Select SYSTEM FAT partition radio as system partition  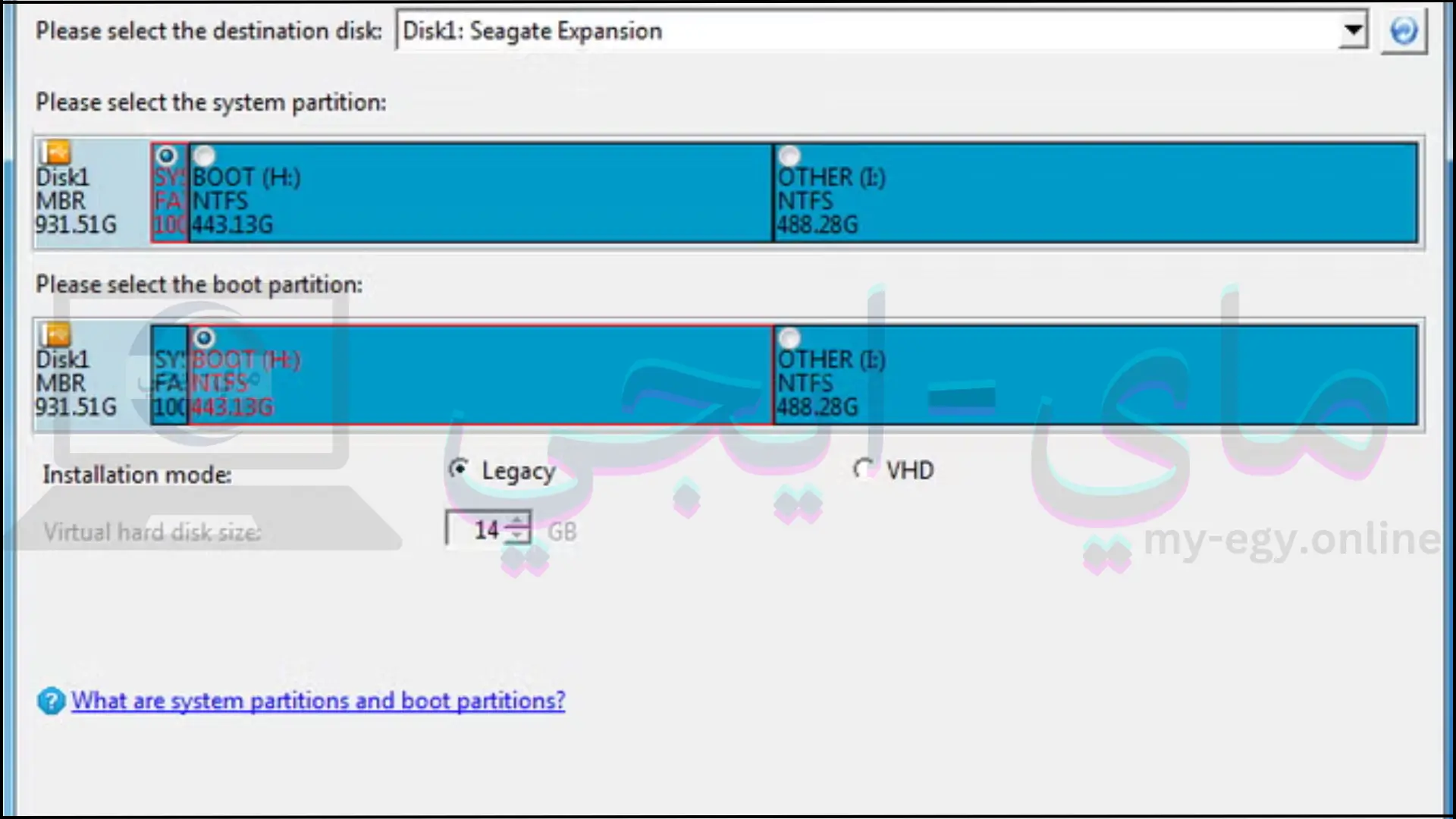[166, 155]
